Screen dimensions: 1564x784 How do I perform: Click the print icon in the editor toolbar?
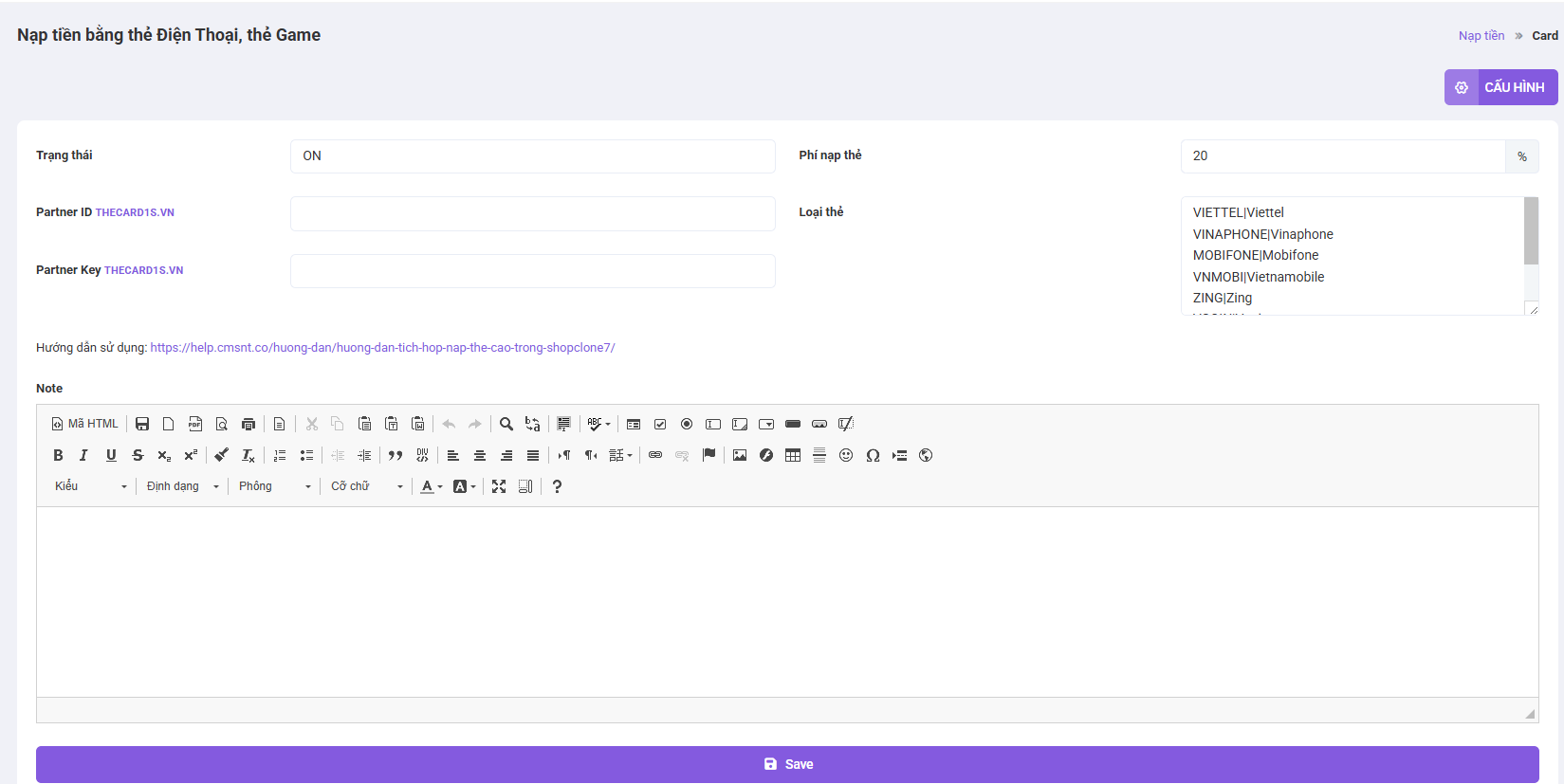[248, 424]
